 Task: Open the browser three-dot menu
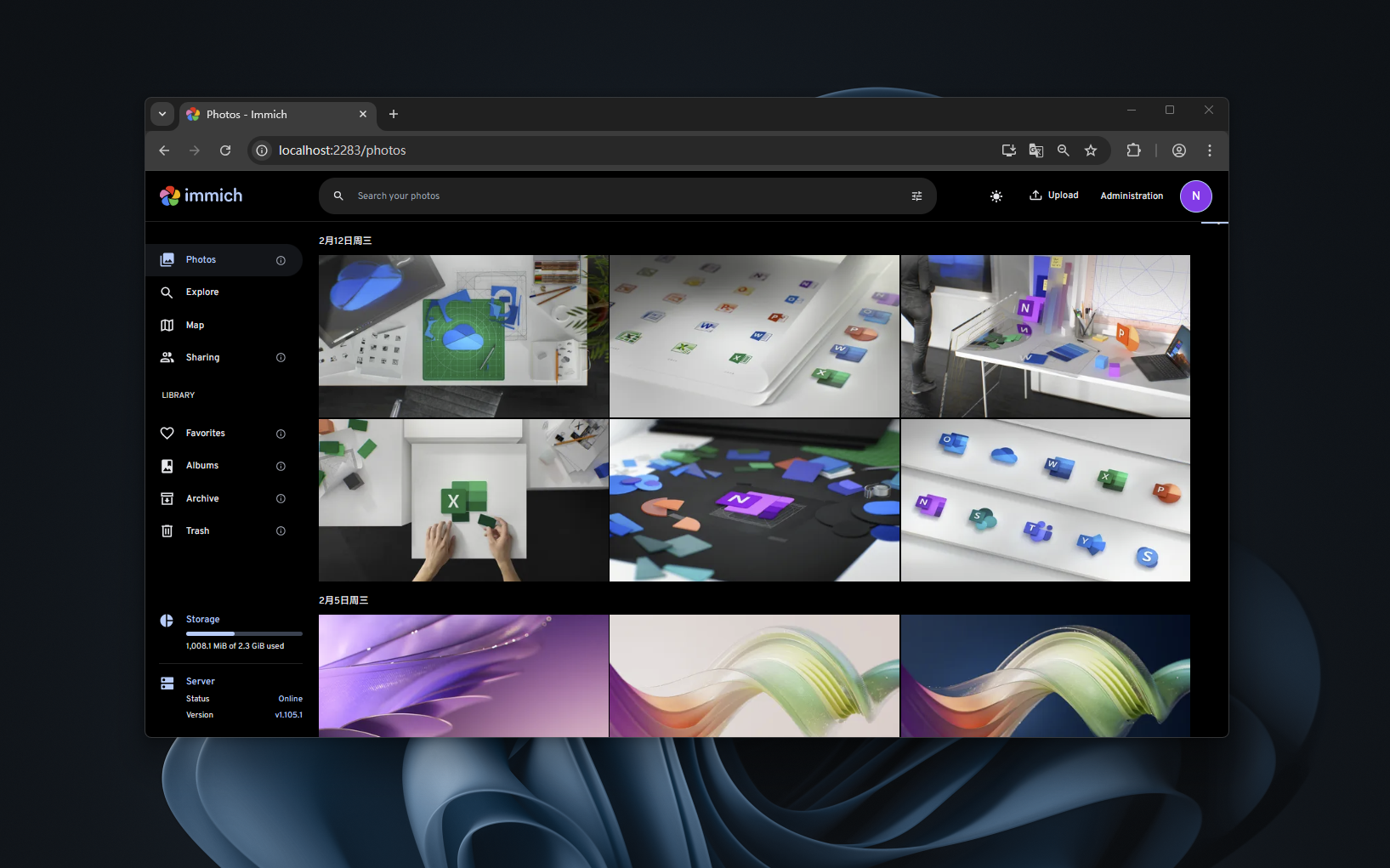pos(1210,150)
